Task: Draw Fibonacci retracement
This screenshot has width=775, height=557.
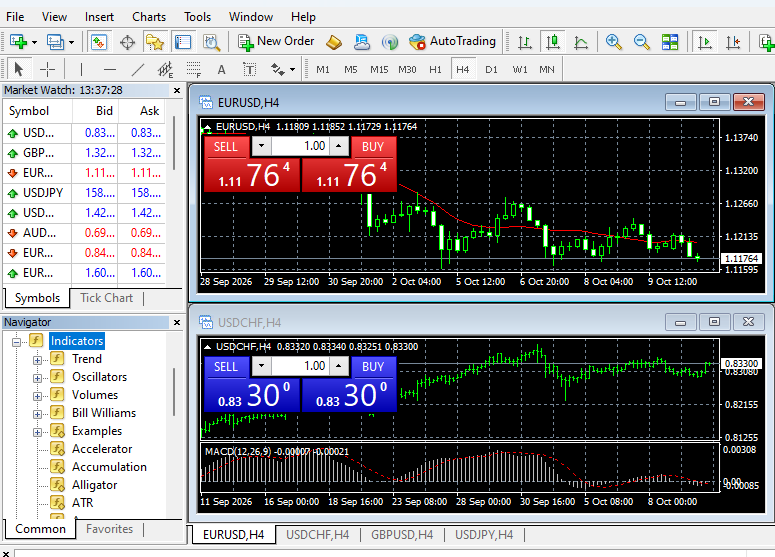Action: pyautogui.click(x=194, y=69)
